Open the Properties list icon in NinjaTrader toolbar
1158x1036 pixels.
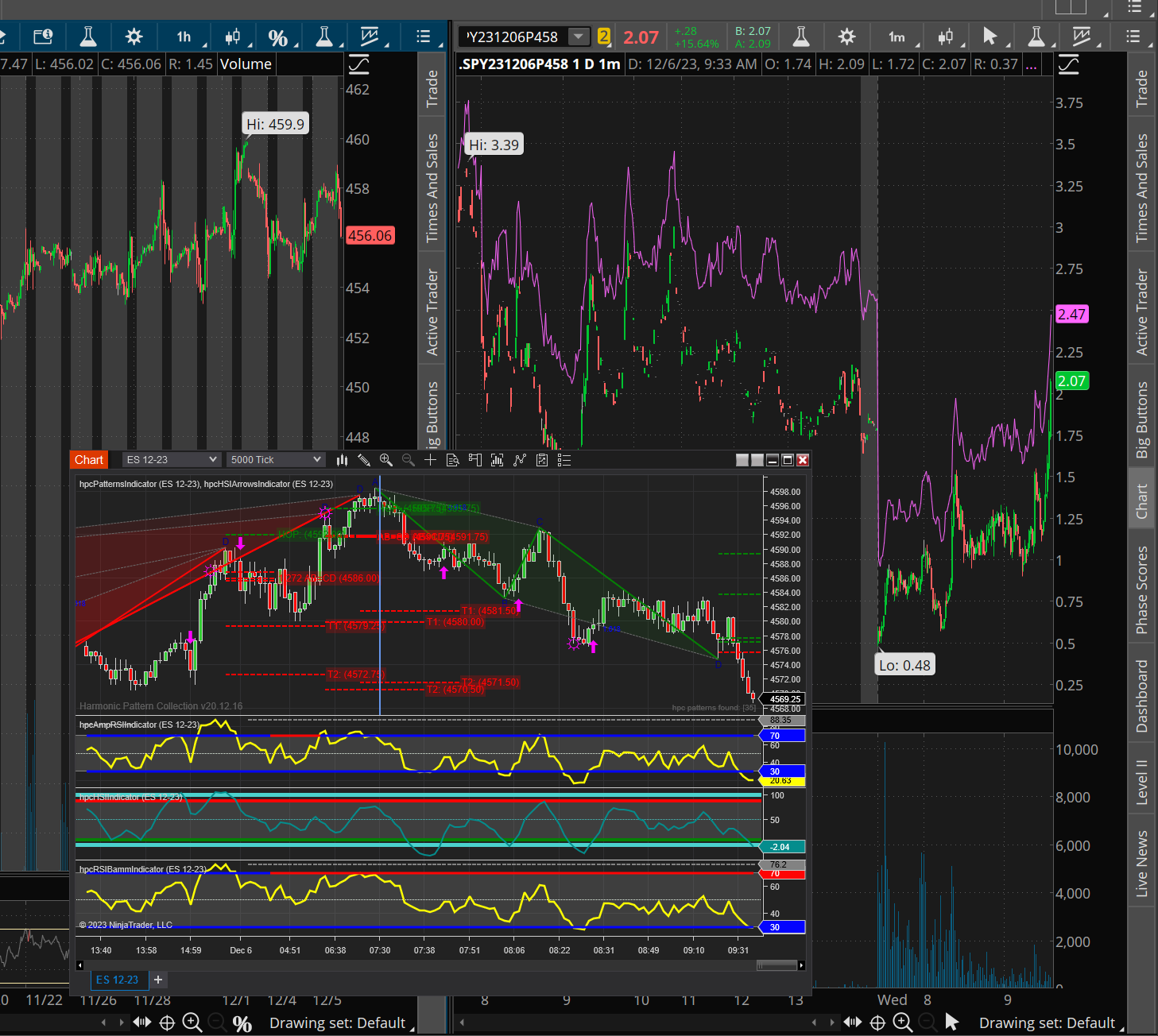tap(564, 460)
